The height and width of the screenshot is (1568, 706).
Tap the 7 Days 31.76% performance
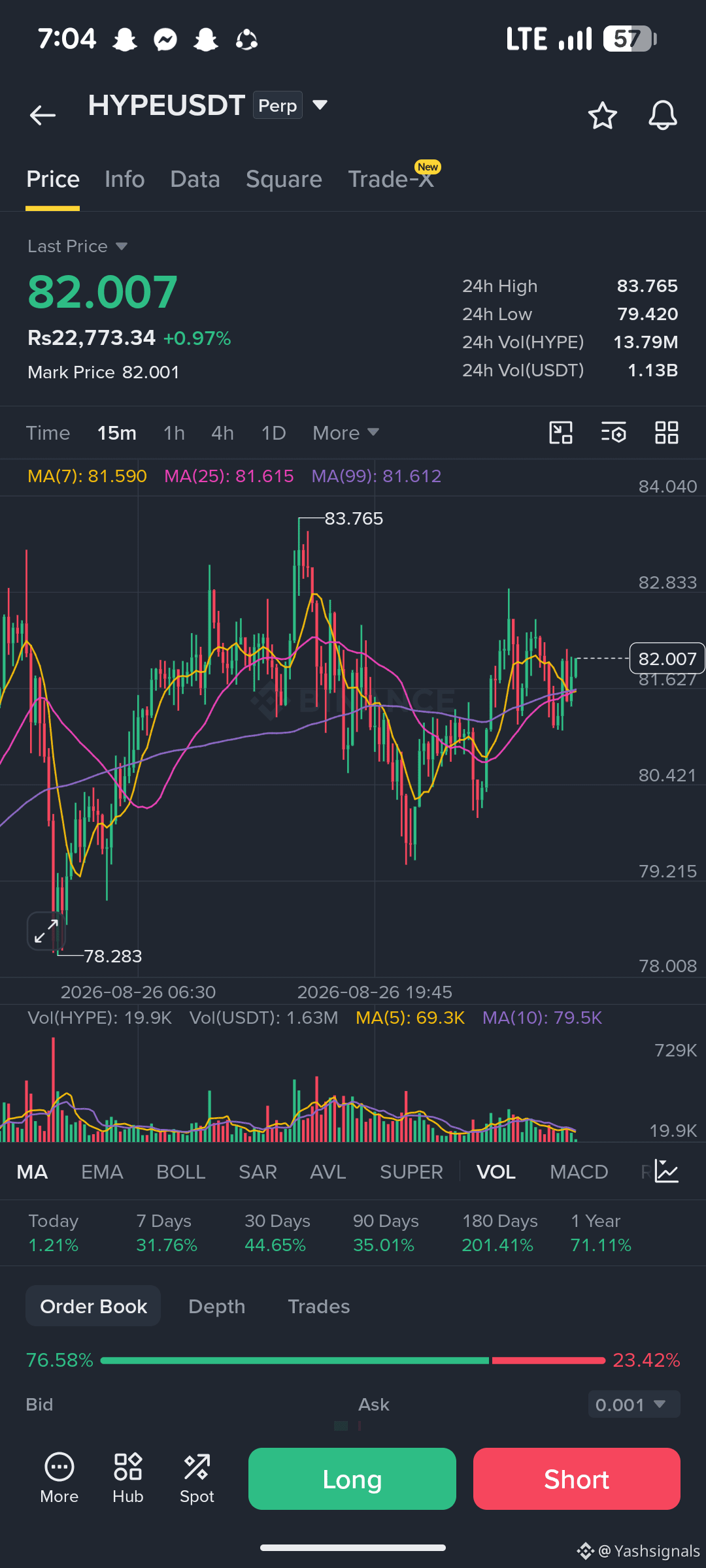(166, 1233)
